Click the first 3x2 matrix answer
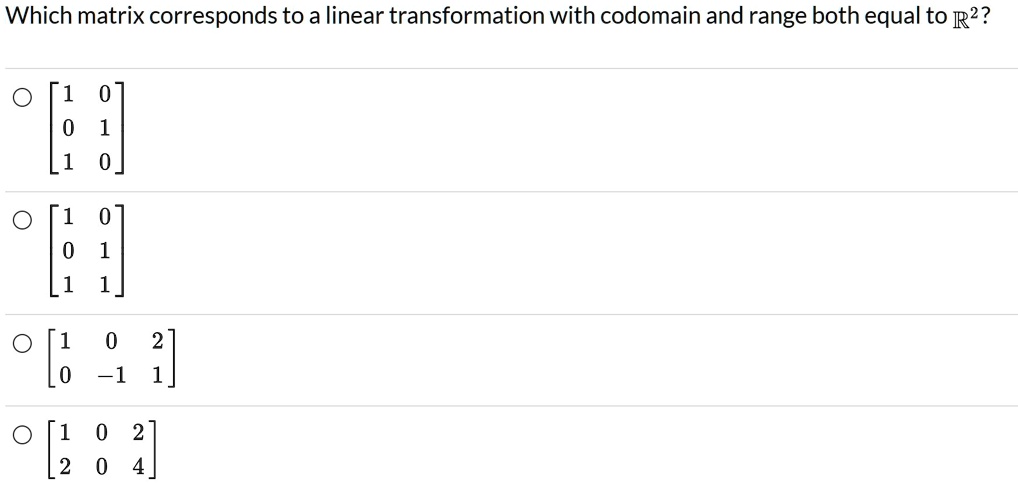The width and height of the screenshot is (1018, 484). tap(86, 129)
